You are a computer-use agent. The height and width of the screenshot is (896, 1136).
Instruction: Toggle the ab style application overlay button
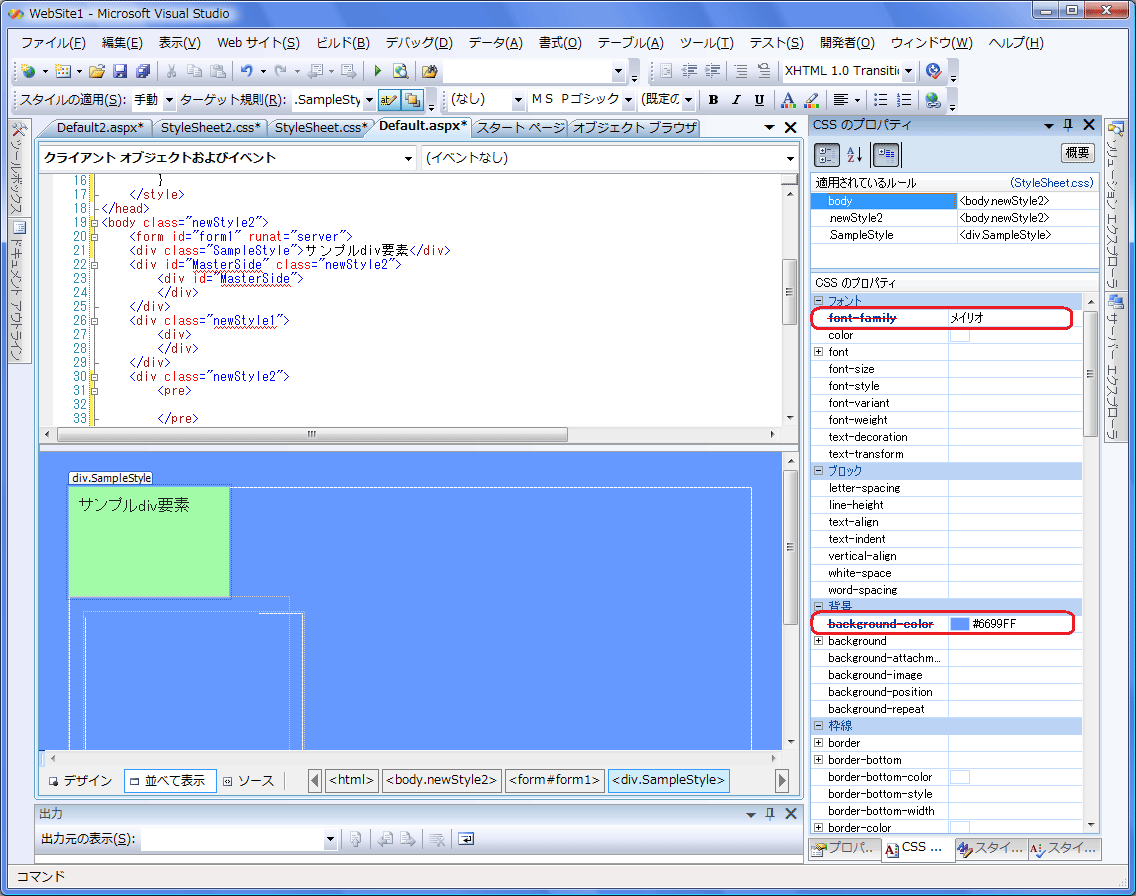tap(389, 100)
